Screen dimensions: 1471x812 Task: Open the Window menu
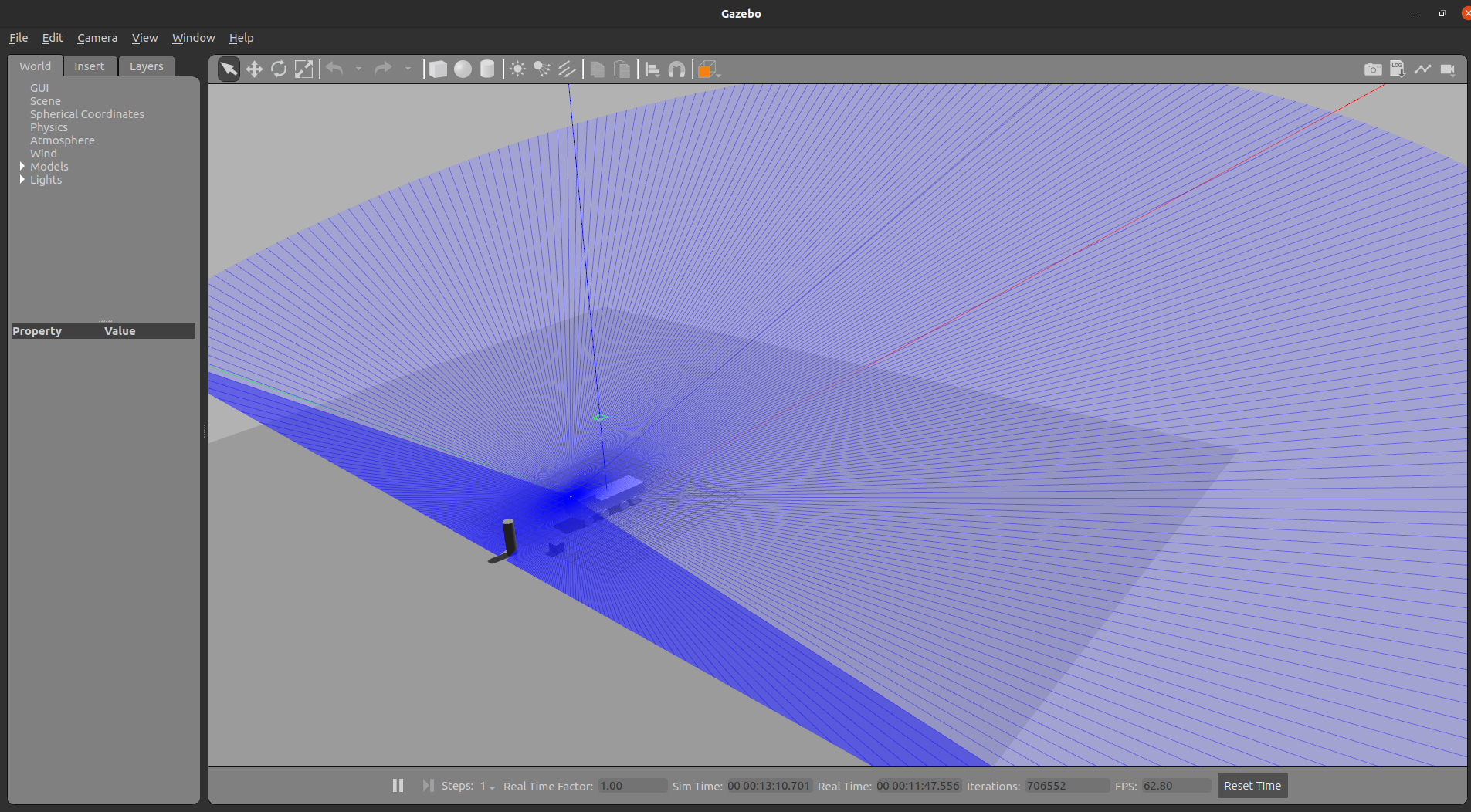[193, 38]
